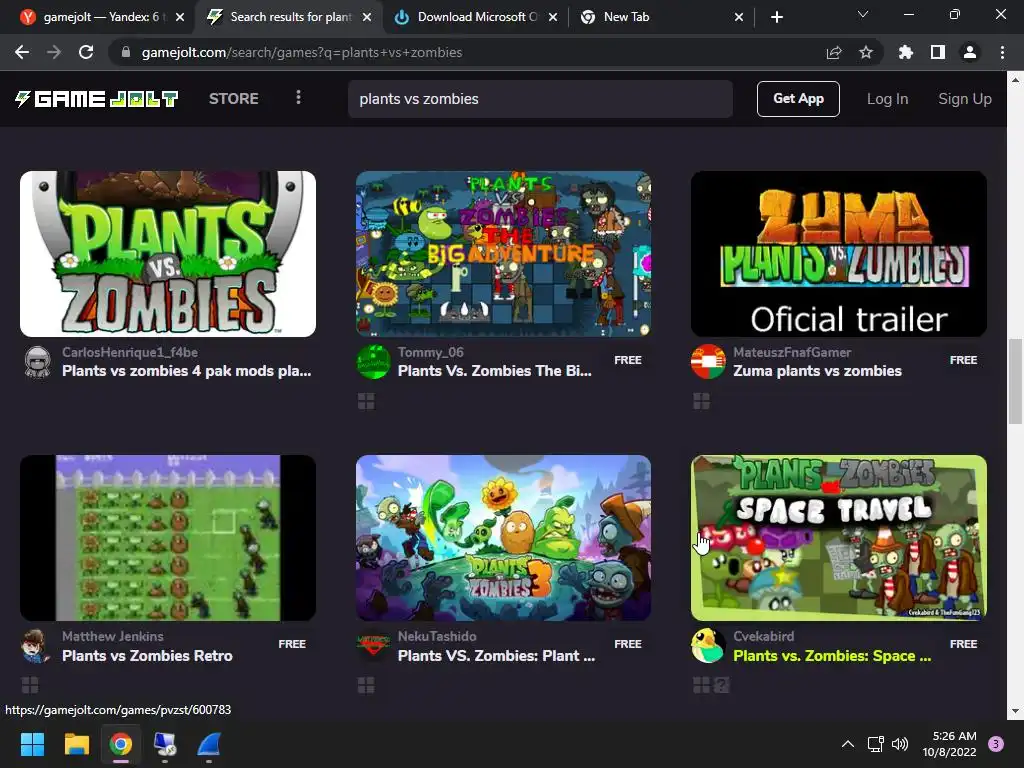Click Windows platform icon under Retro game
Screen dimensions: 1024x768
pos(30,685)
